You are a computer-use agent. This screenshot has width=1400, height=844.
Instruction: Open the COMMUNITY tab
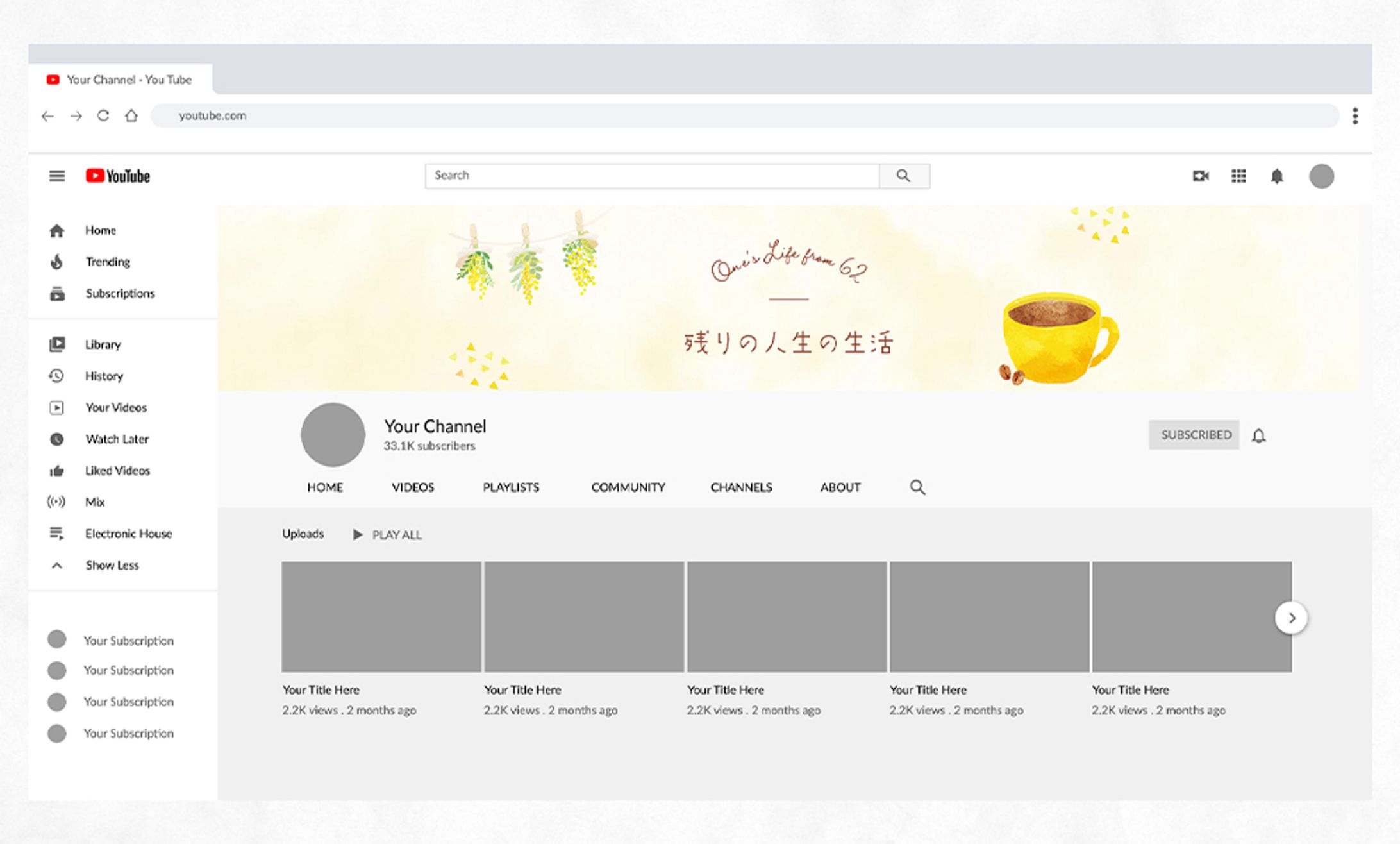click(628, 487)
